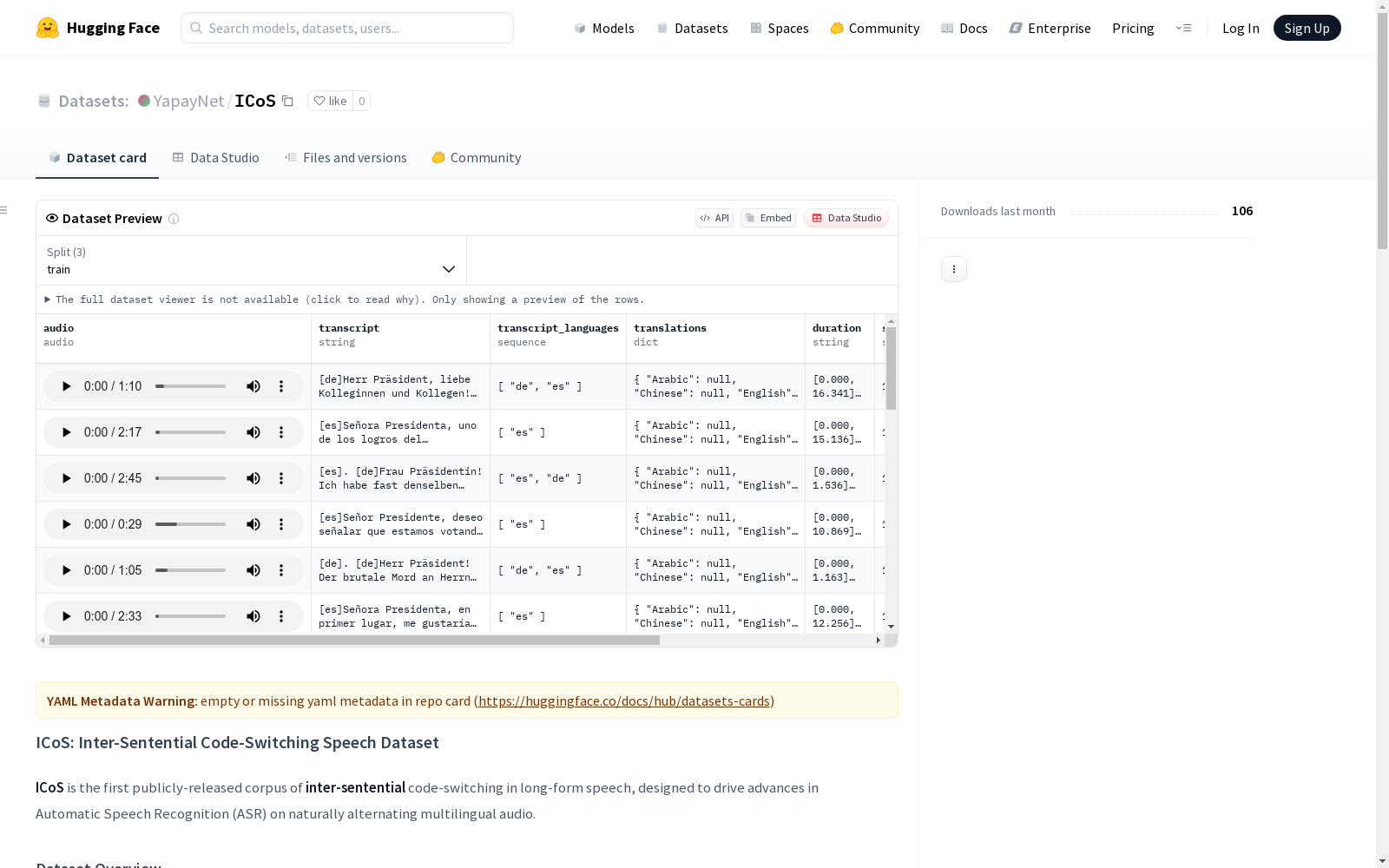The width and height of the screenshot is (1389, 868).
Task: Switch to the Data Studio tab
Action: [215, 157]
